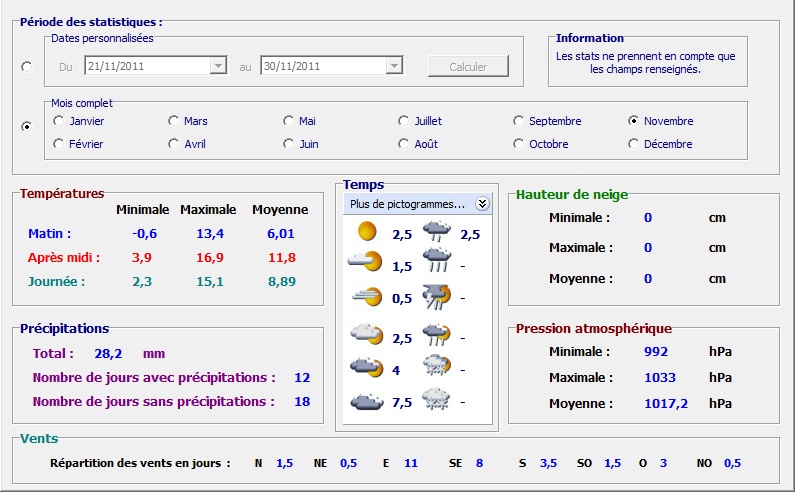The height and width of the screenshot is (492, 795).
Task: Click the sunny weather pictogram
Action: pos(367,231)
